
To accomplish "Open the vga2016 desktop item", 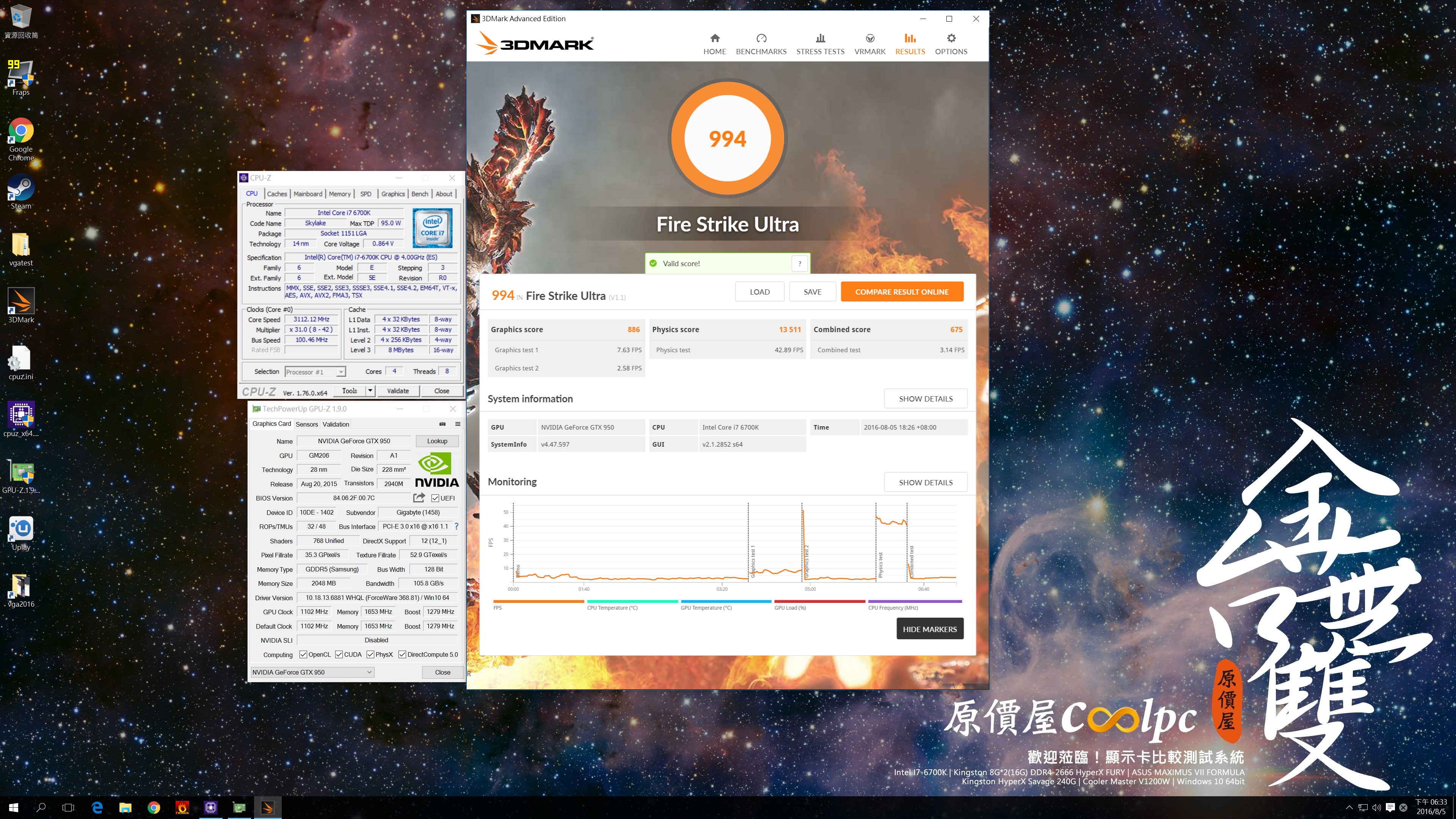I will pyautogui.click(x=21, y=590).
